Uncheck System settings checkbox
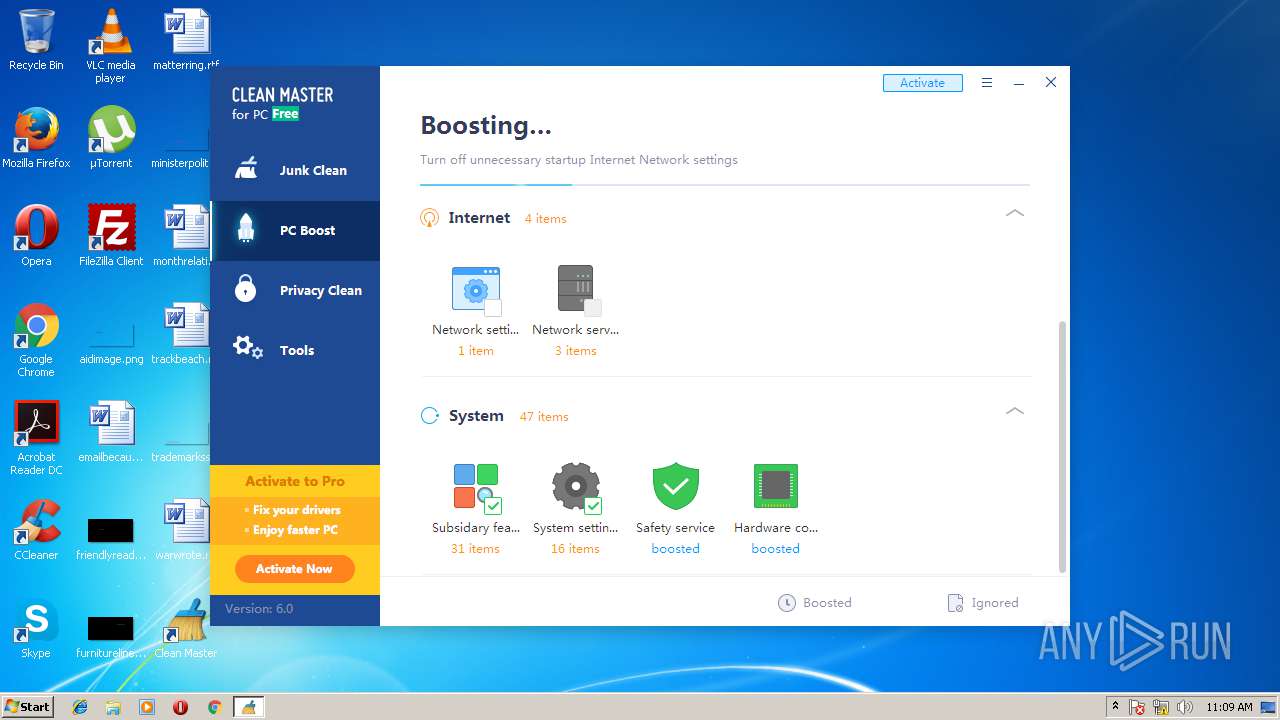The image size is (1280, 720). (592, 506)
